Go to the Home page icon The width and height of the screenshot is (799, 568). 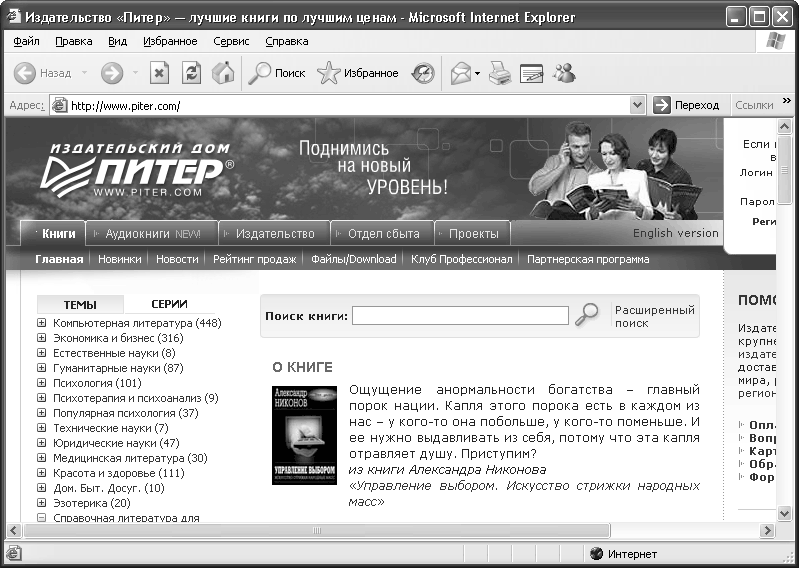pyautogui.click(x=223, y=73)
